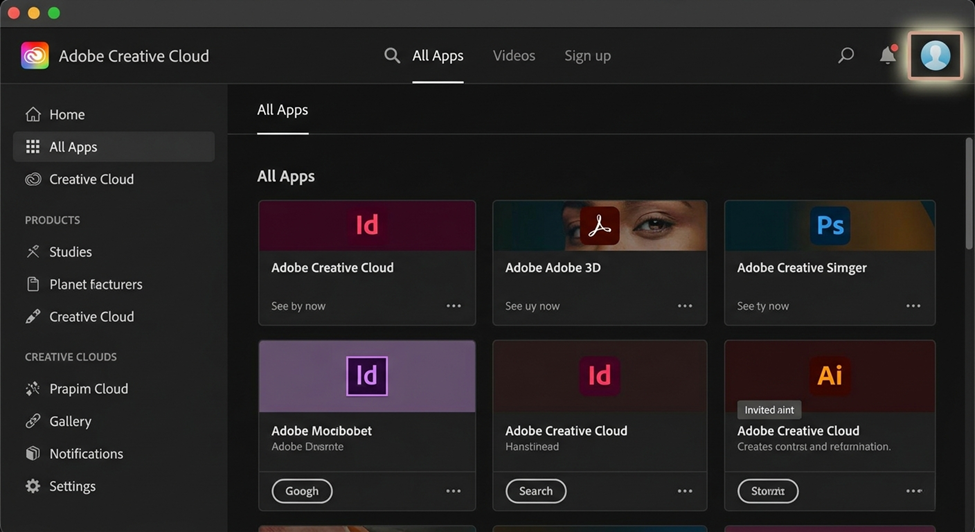Viewport: 975px width, 532px height.
Task: Go to Home in the sidebar
Action: coord(114,114)
